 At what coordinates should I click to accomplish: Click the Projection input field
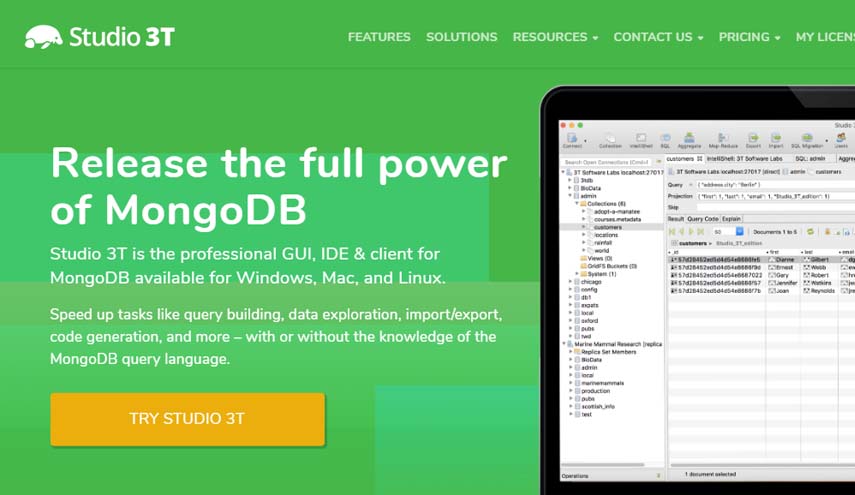pos(775,196)
